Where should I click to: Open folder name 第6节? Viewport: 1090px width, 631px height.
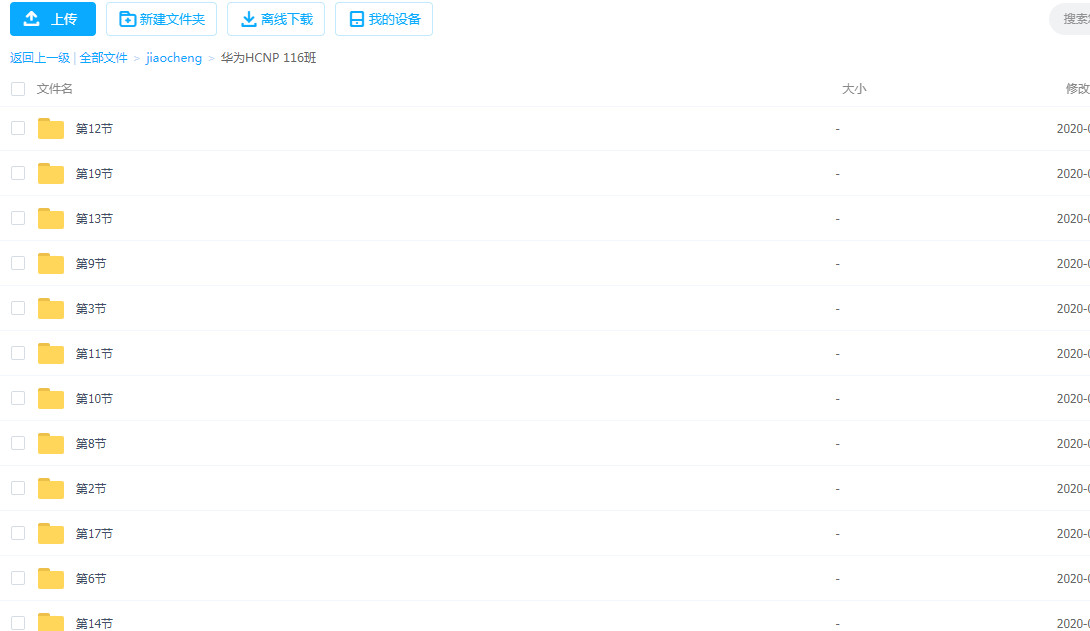pos(91,578)
